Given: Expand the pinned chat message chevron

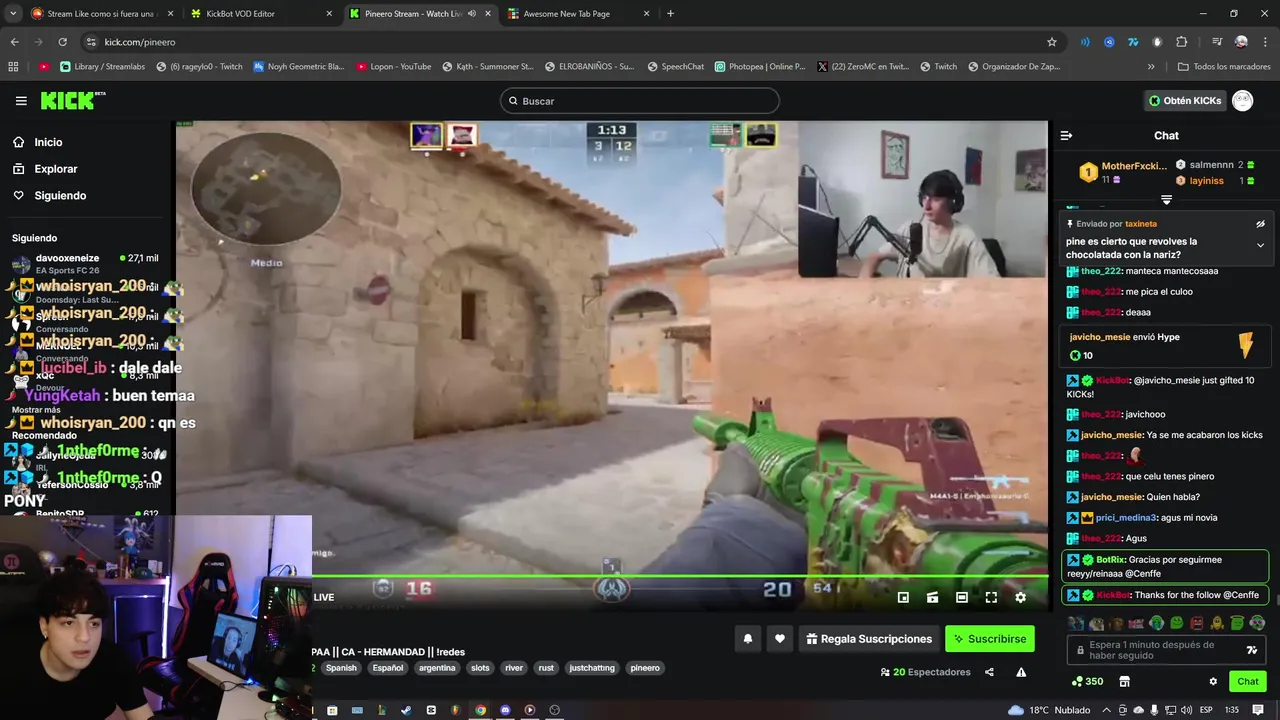Looking at the screenshot, I should coord(1260,245).
